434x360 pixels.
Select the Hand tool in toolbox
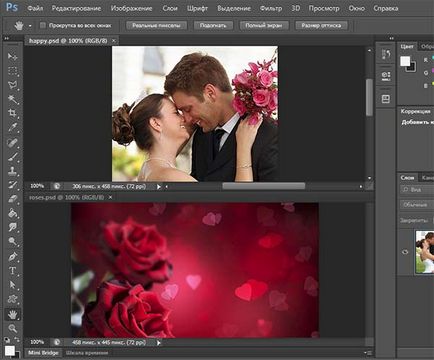[13, 314]
